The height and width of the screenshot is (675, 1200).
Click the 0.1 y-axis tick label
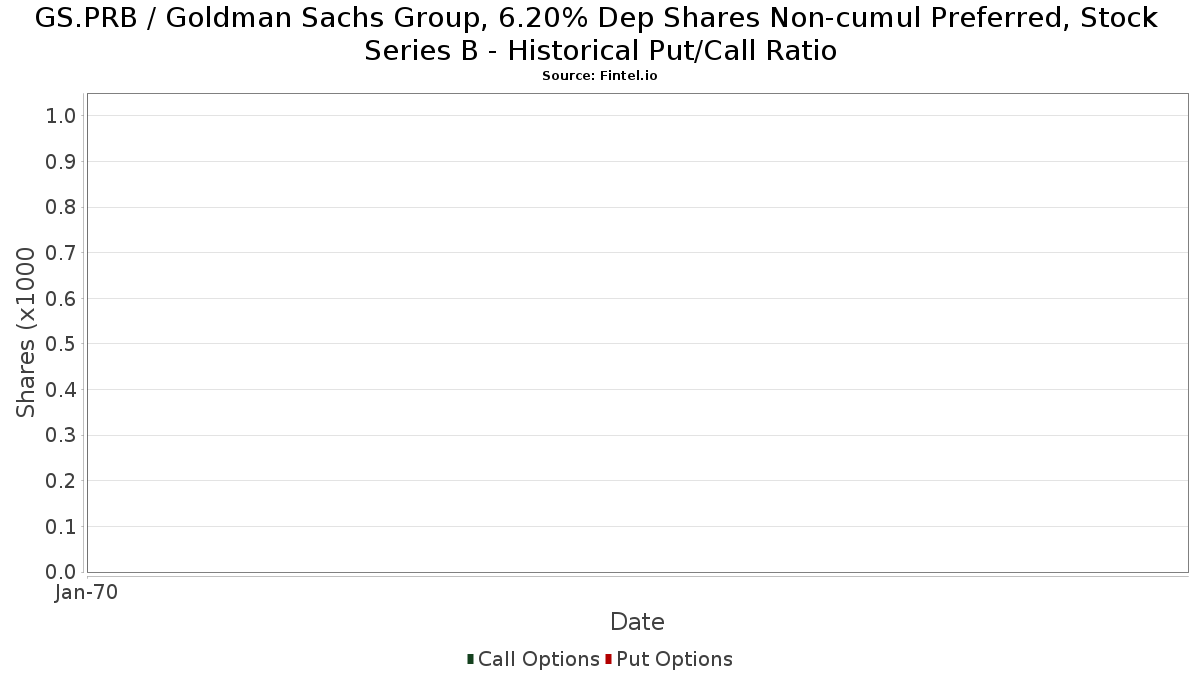point(61,526)
